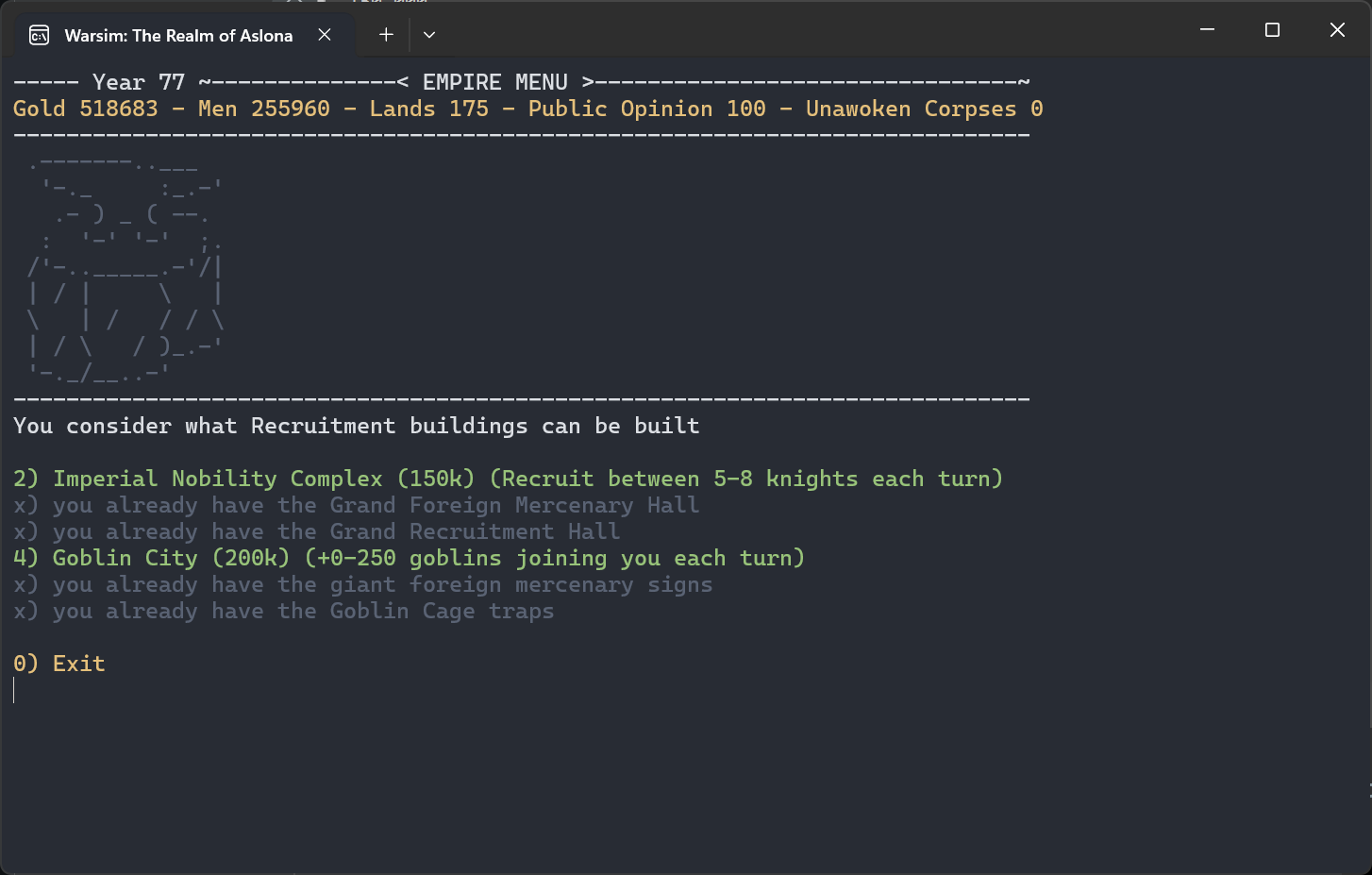The image size is (1372, 875).
Task: Click the terminal input cursor line
Action: (14, 690)
